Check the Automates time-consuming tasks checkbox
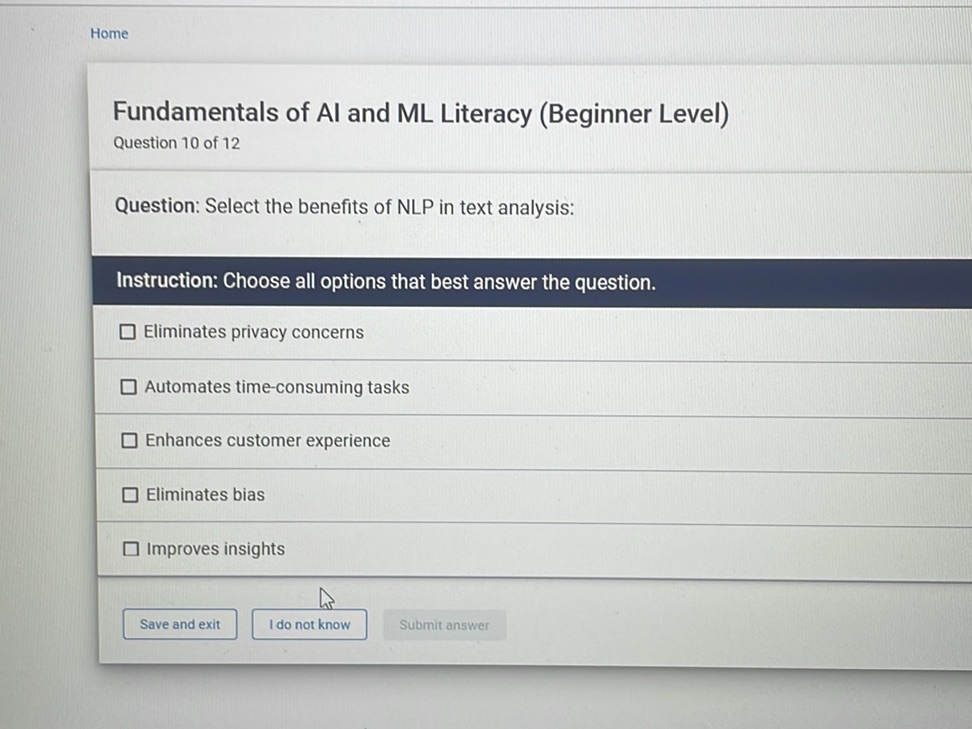 [129, 386]
